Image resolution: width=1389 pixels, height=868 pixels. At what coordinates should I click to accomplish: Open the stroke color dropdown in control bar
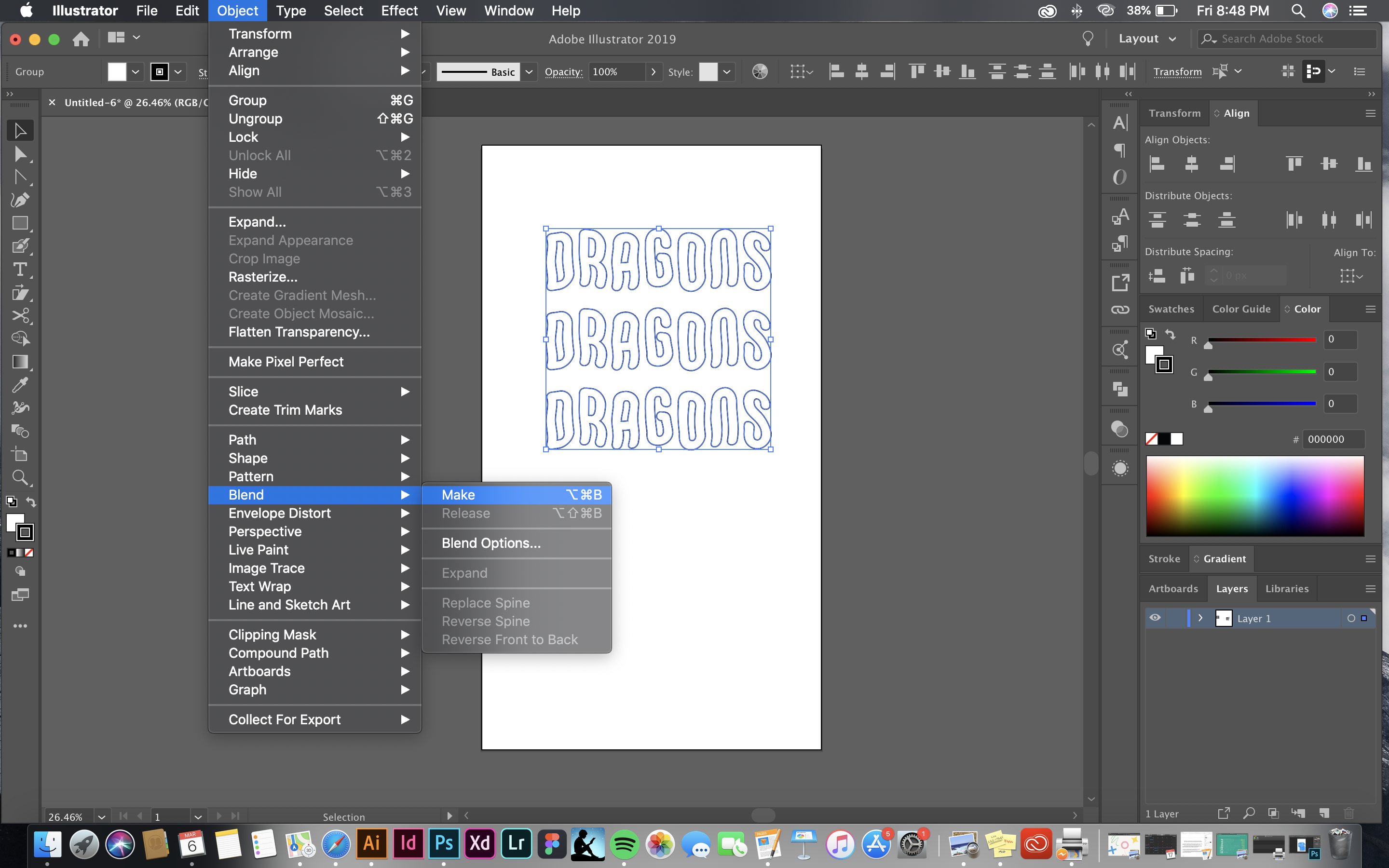point(178,72)
